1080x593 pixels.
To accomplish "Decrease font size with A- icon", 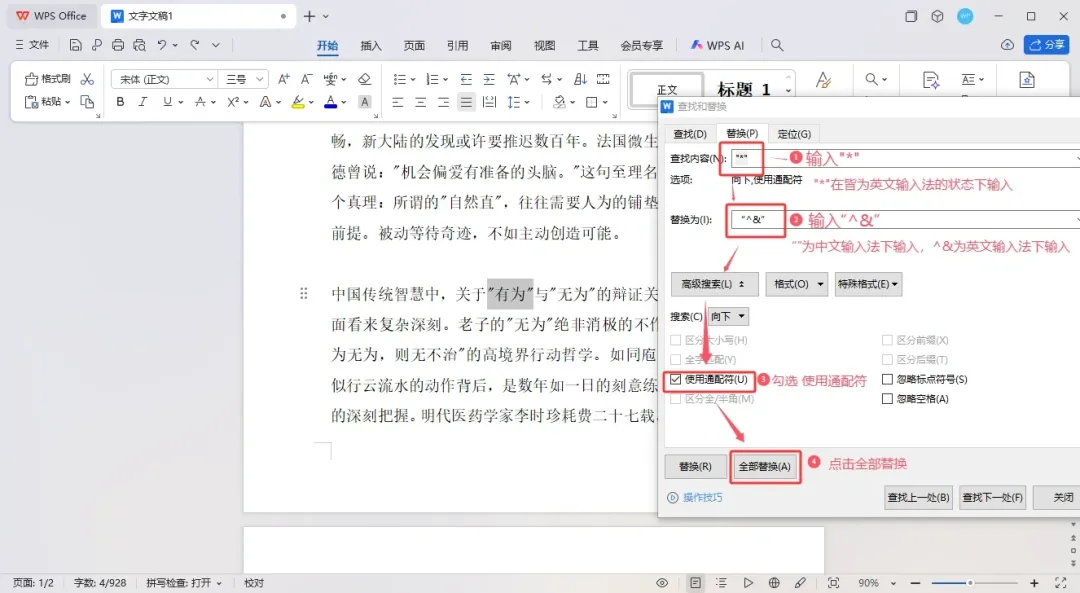I will 307,79.
